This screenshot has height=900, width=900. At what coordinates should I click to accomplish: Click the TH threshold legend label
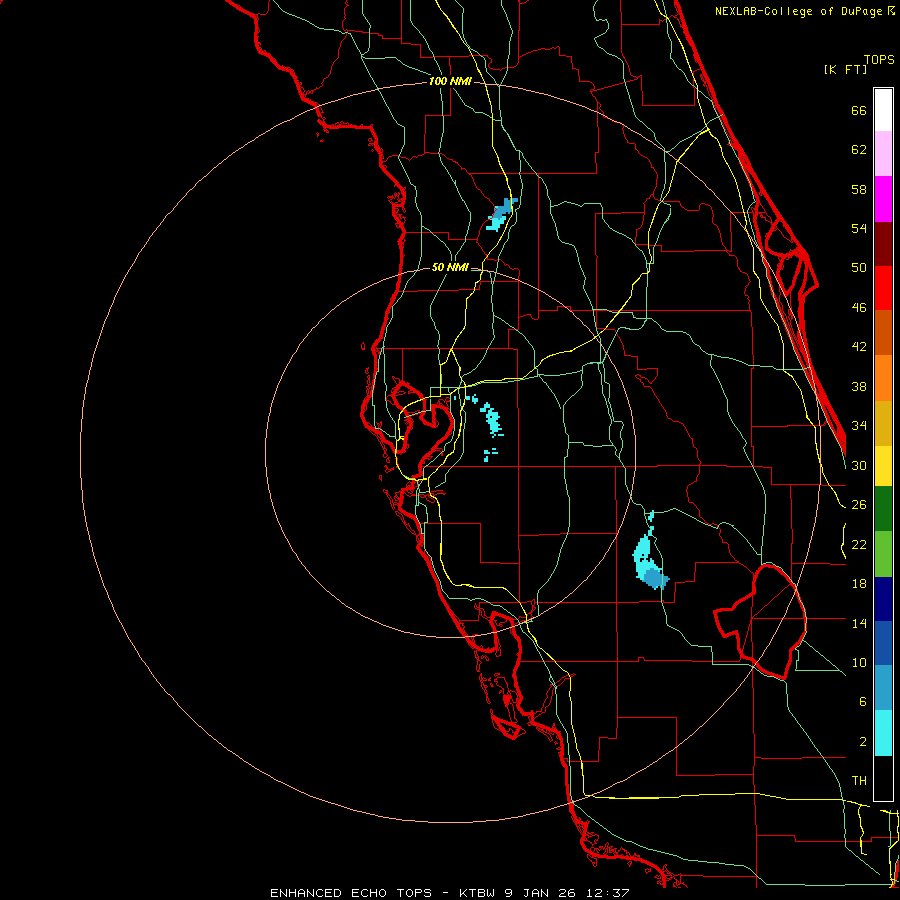coord(859,781)
